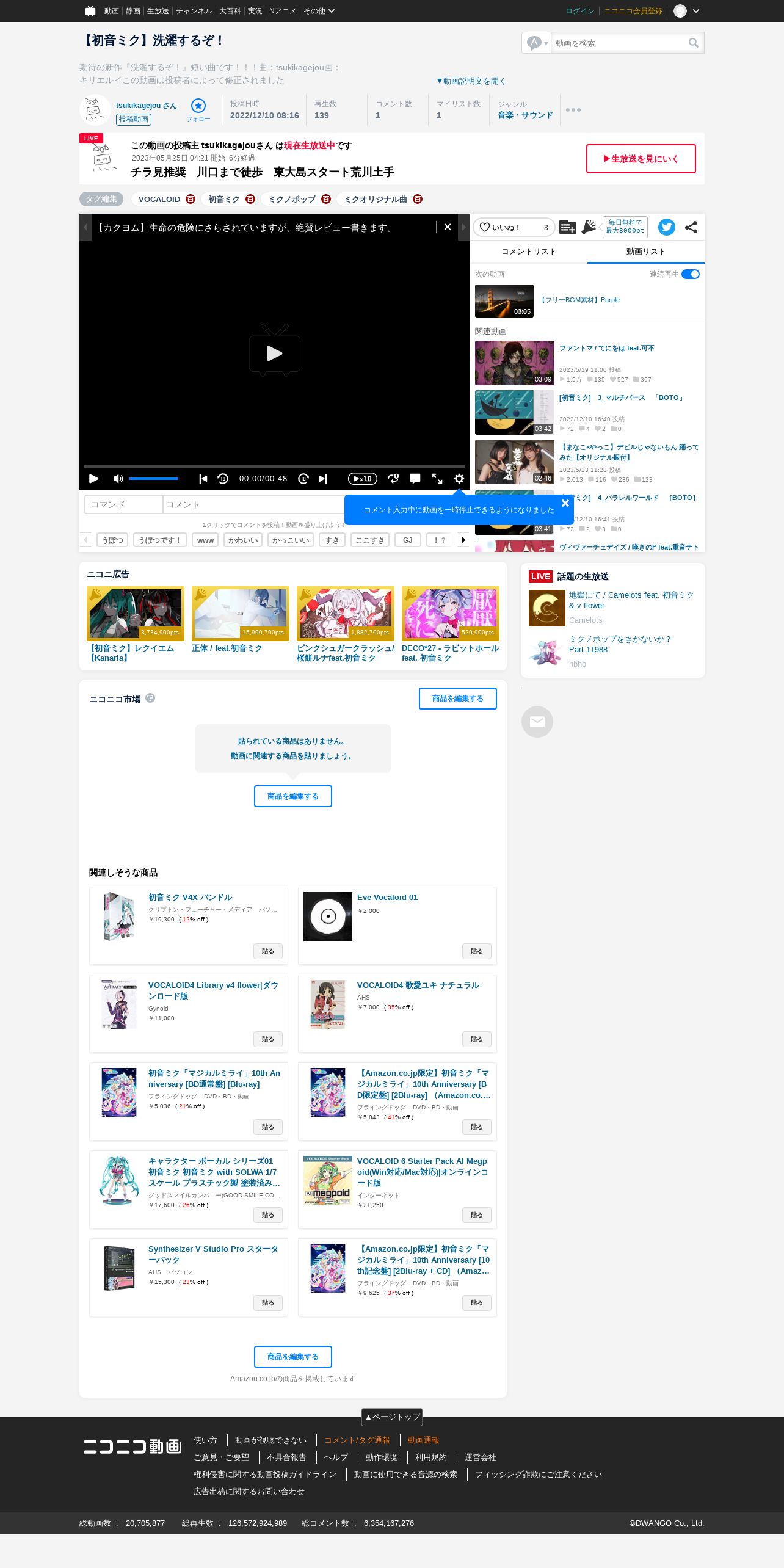Show previous quick comments left arrow
The height and width of the screenshot is (1568, 784).
coord(86,540)
